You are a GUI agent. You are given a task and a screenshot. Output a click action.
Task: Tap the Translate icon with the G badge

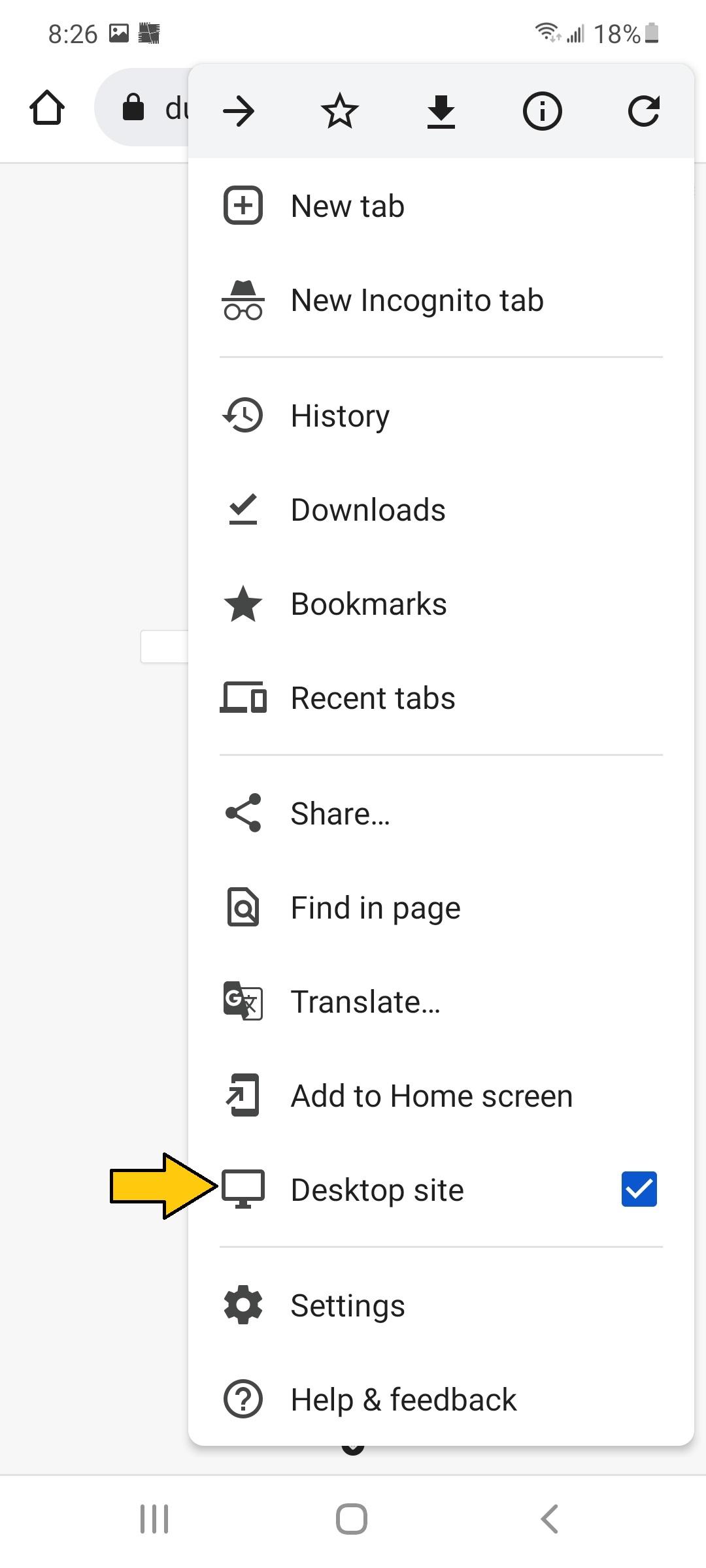point(243,1002)
